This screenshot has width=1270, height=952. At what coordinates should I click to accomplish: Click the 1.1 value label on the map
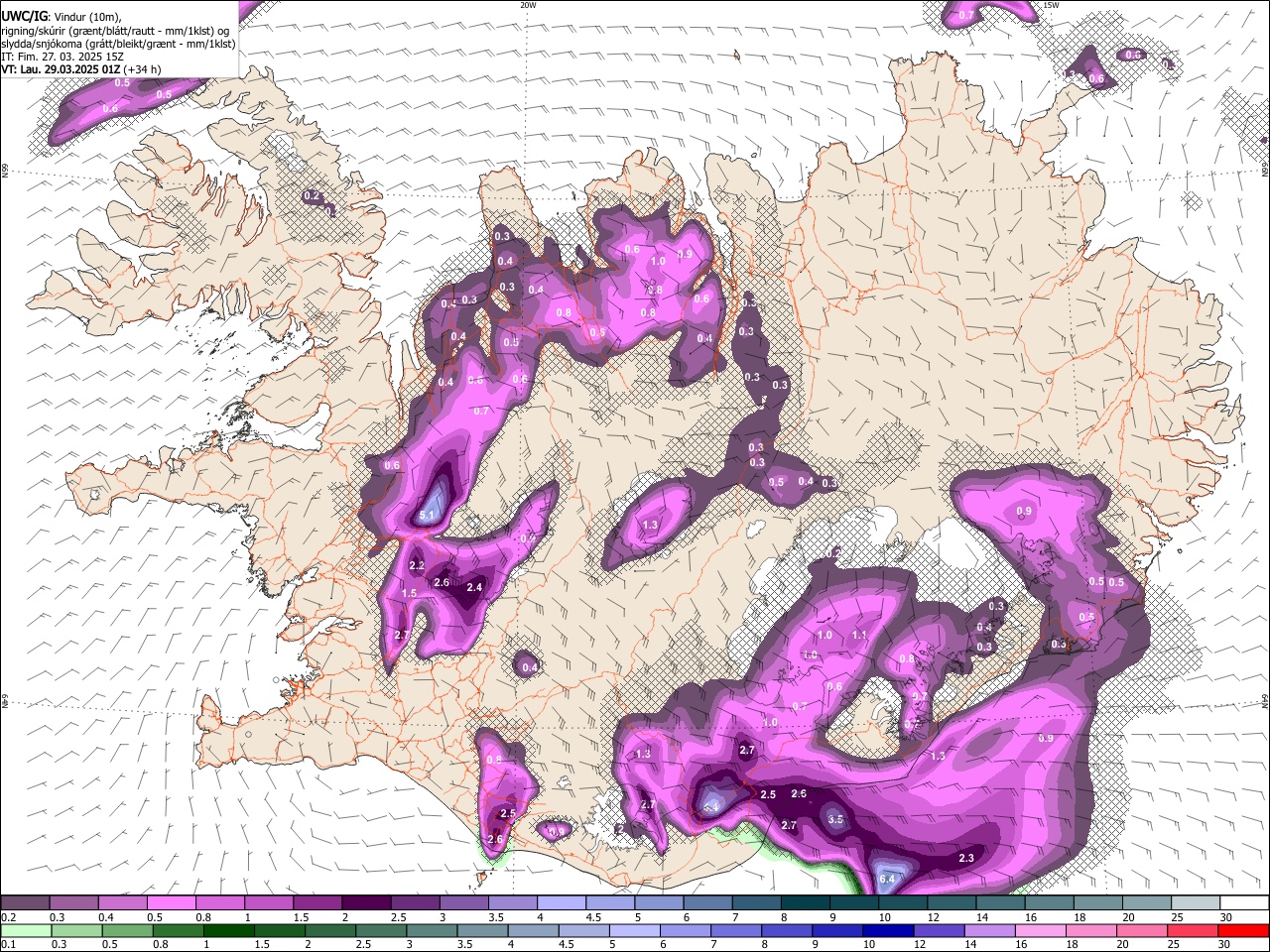click(x=859, y=635)
